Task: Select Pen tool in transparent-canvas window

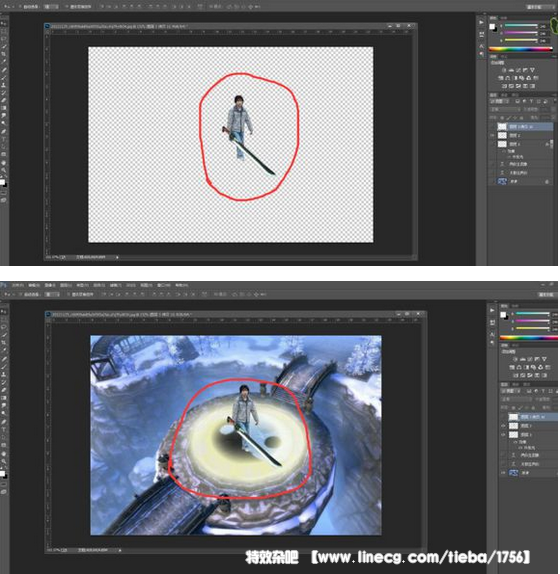Action: [4, 131]
